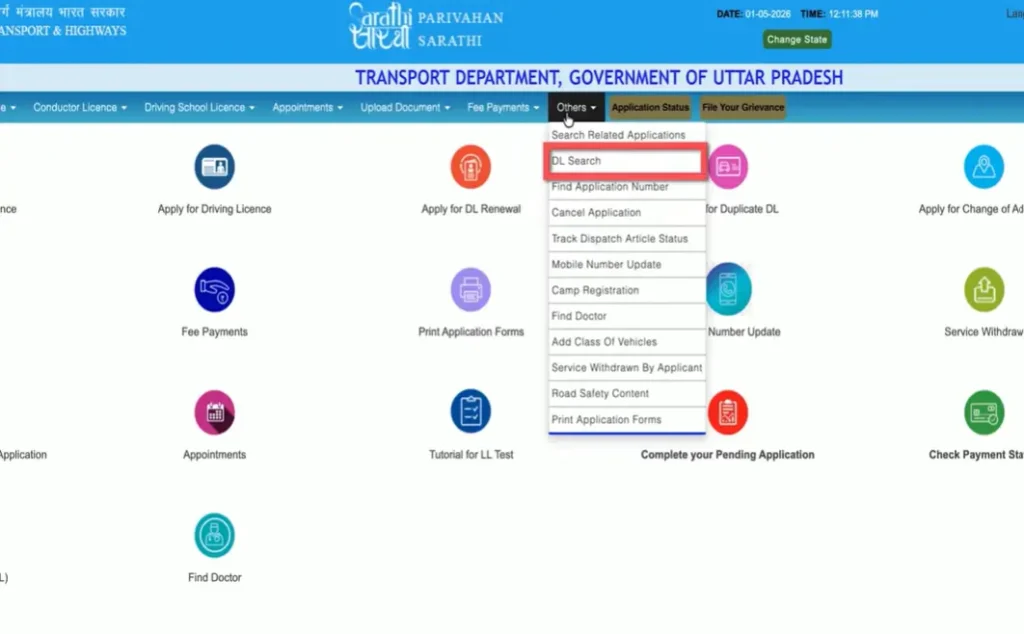Click the Change State button
This screenshot has width=1024, height=634.
797,39
